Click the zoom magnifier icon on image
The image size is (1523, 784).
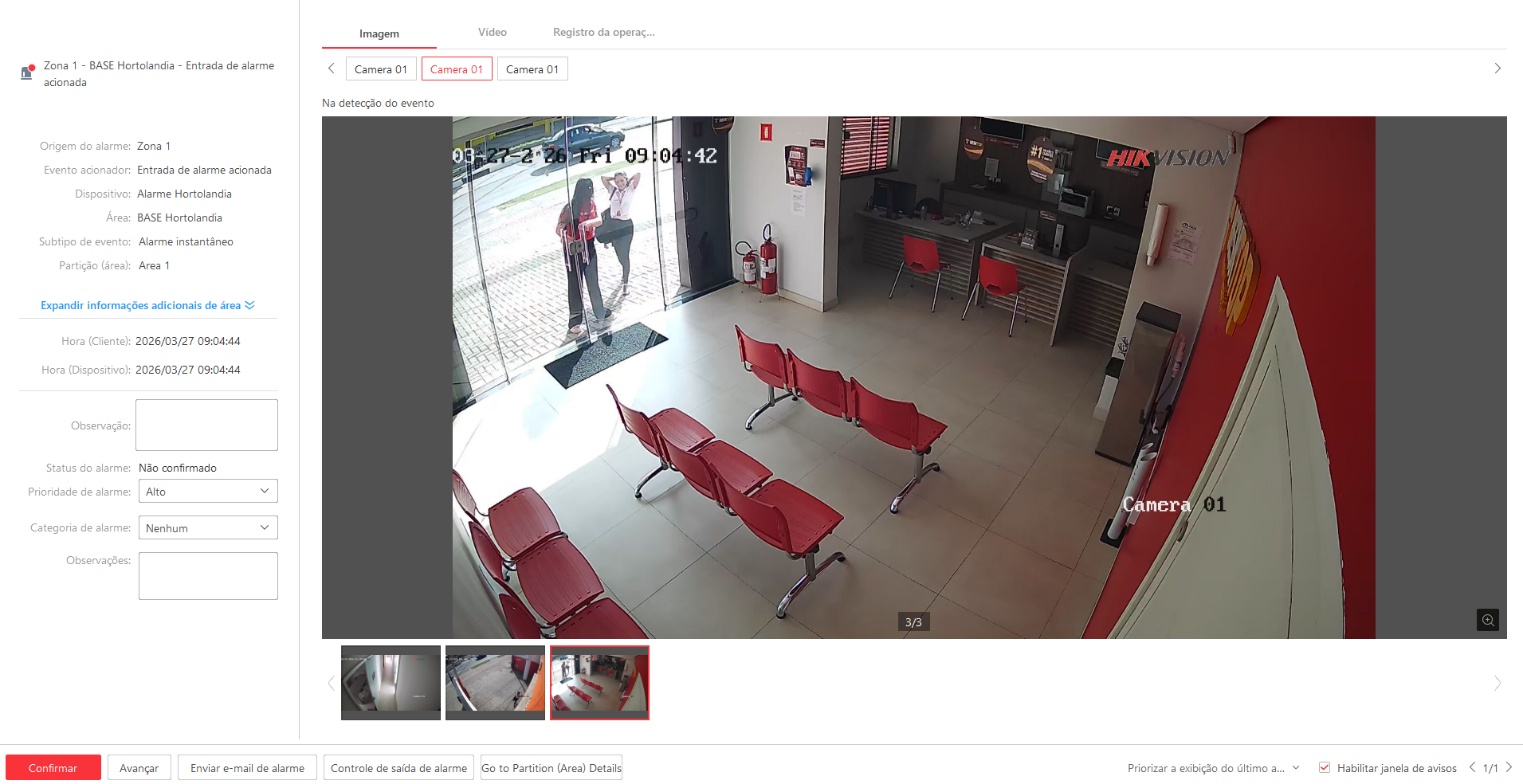1487,620
